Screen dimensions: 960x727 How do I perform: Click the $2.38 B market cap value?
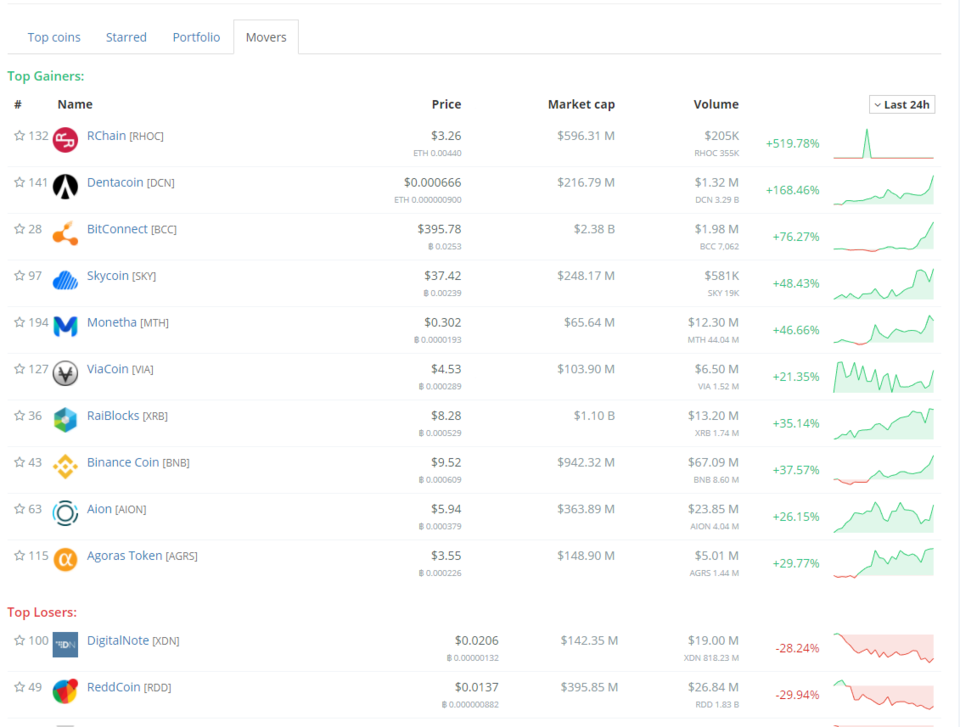tap(594, 229)
